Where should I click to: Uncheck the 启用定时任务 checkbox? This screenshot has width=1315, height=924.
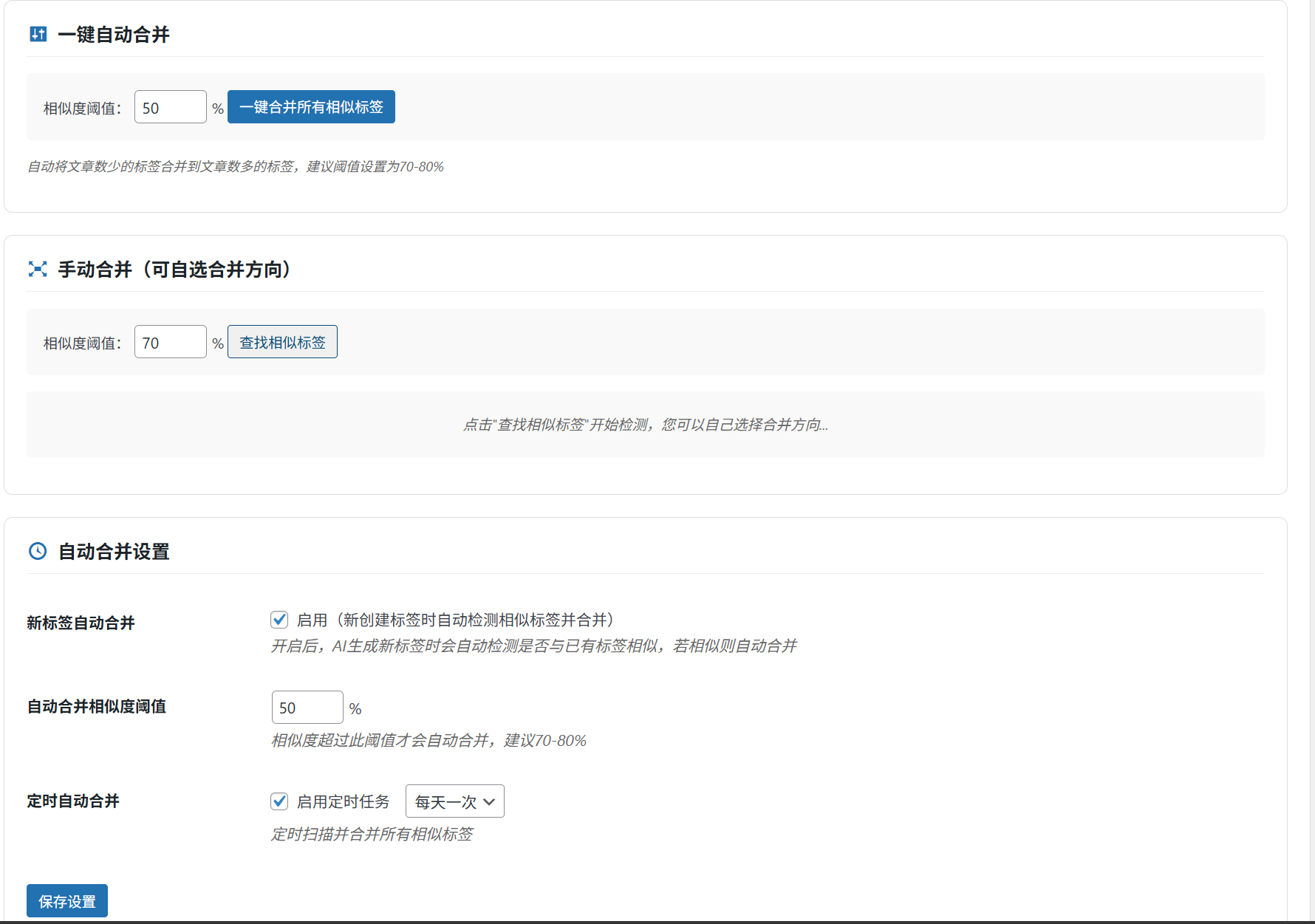[x=279, y=801]
